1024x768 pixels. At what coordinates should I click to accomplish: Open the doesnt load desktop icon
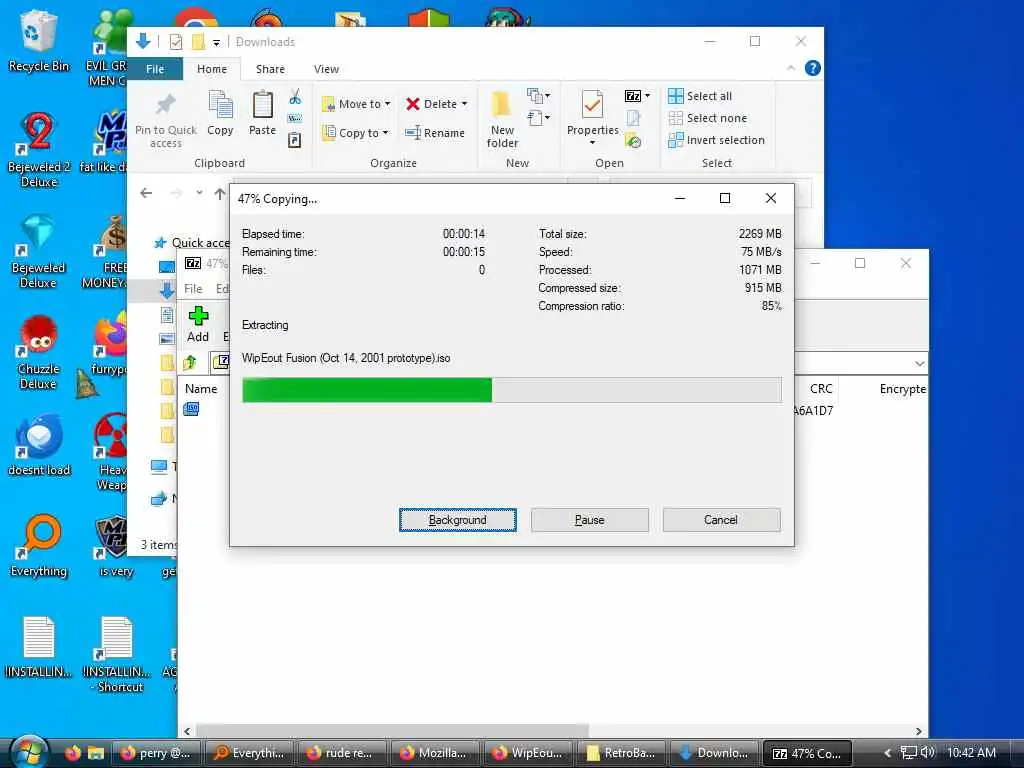[x=39, y=444]
